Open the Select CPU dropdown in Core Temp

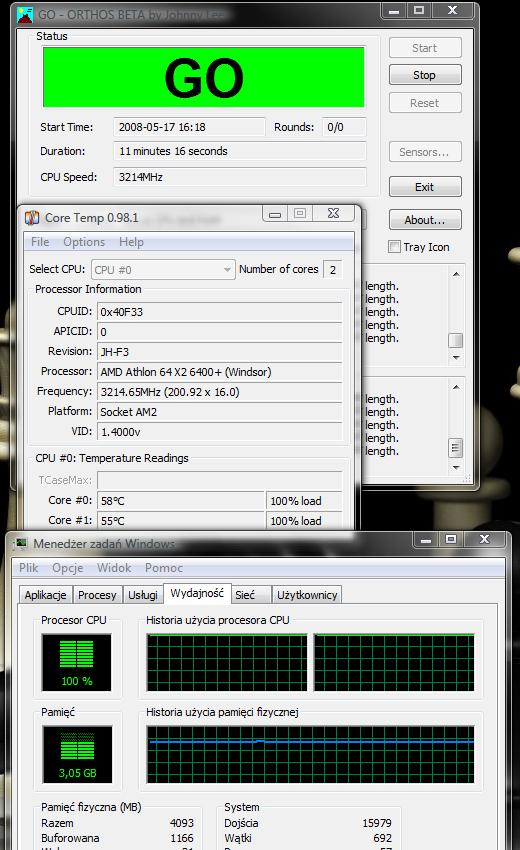click(163, 269)
